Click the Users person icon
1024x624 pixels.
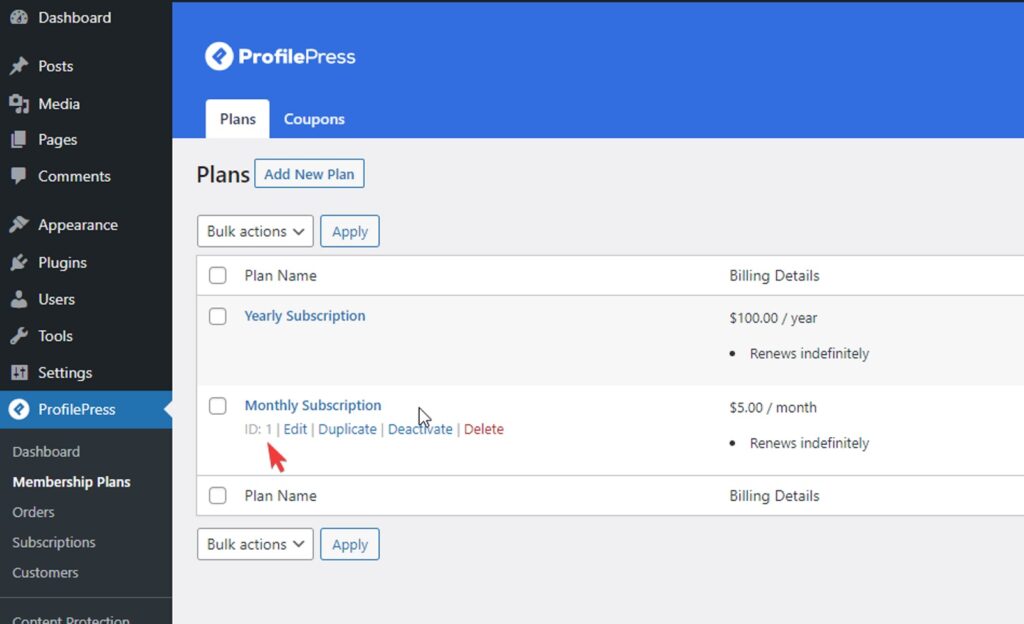(x=19, y=299)
